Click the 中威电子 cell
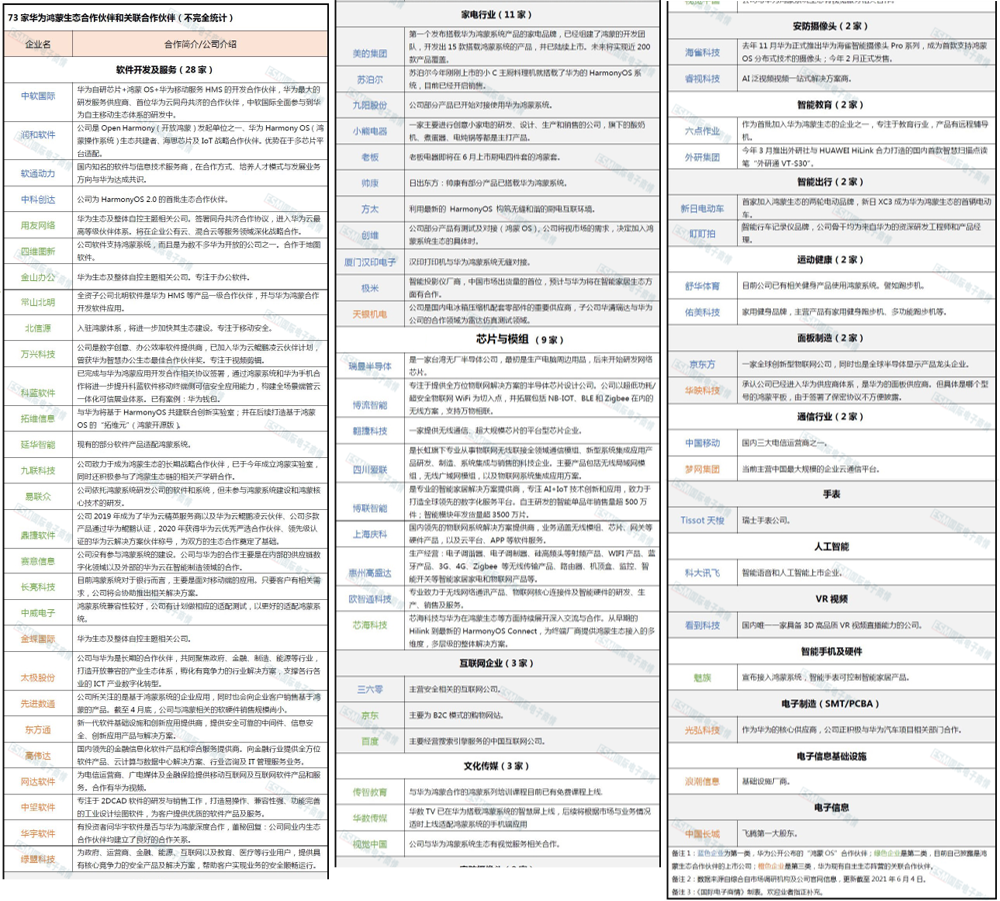Image resolution: width=1000 pixels, height=901 pixels. [x=38, y=613]
